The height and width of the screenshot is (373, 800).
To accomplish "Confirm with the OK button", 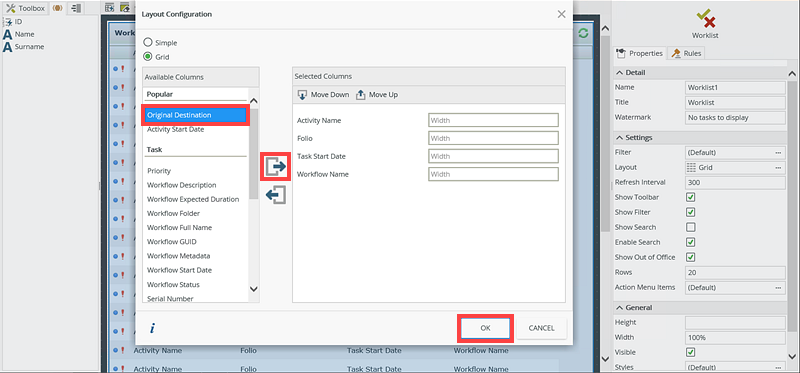I will coord(485,328).
